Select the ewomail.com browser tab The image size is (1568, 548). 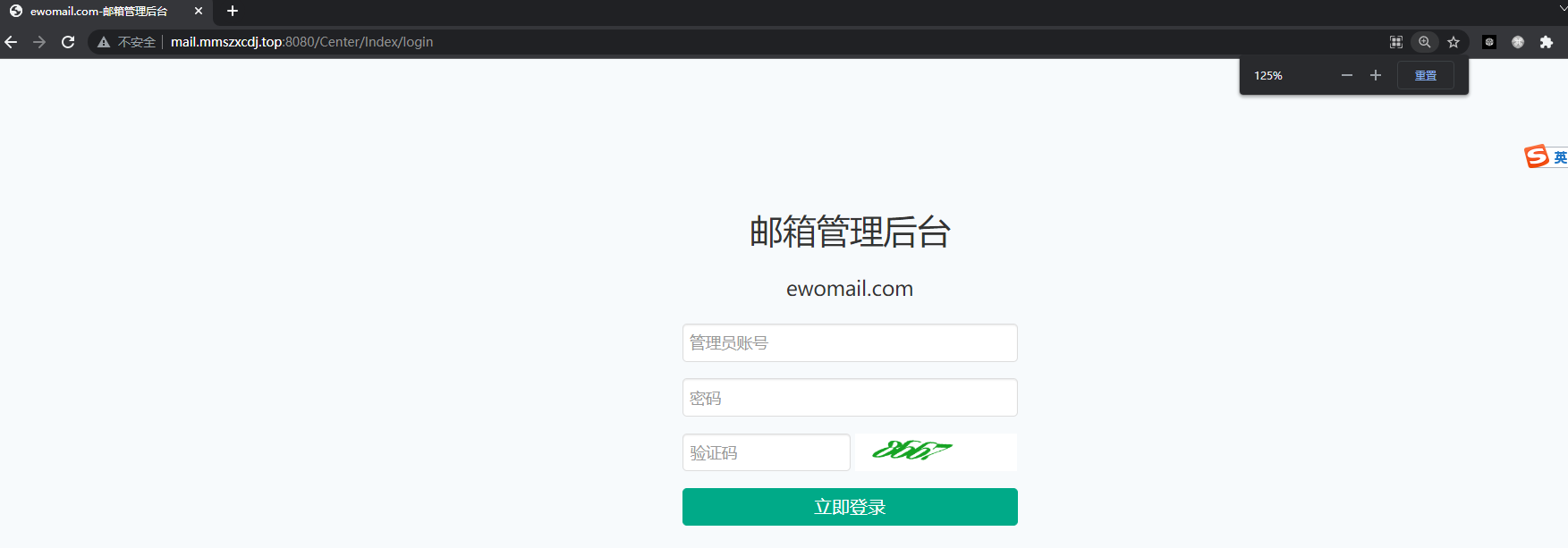(98, 12)
